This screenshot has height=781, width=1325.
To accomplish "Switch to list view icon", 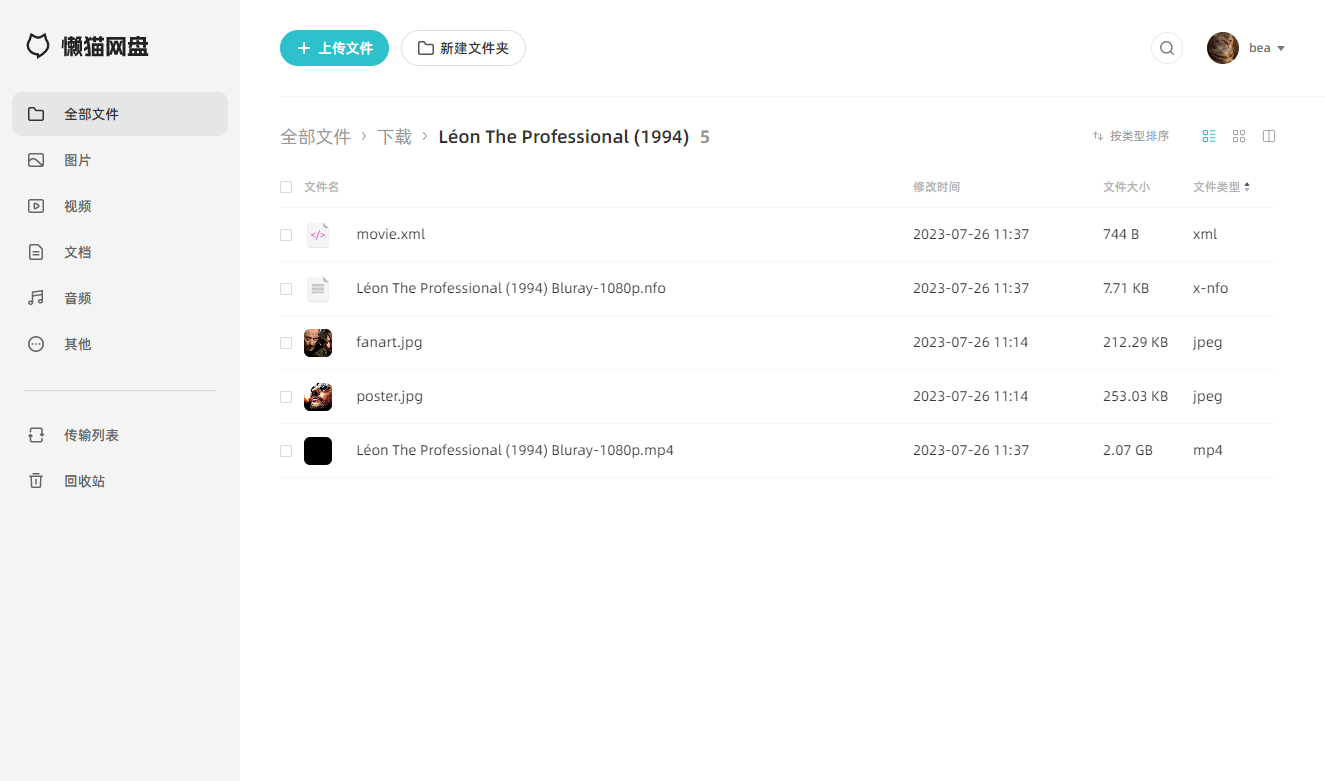I will tap(1209, 136).
